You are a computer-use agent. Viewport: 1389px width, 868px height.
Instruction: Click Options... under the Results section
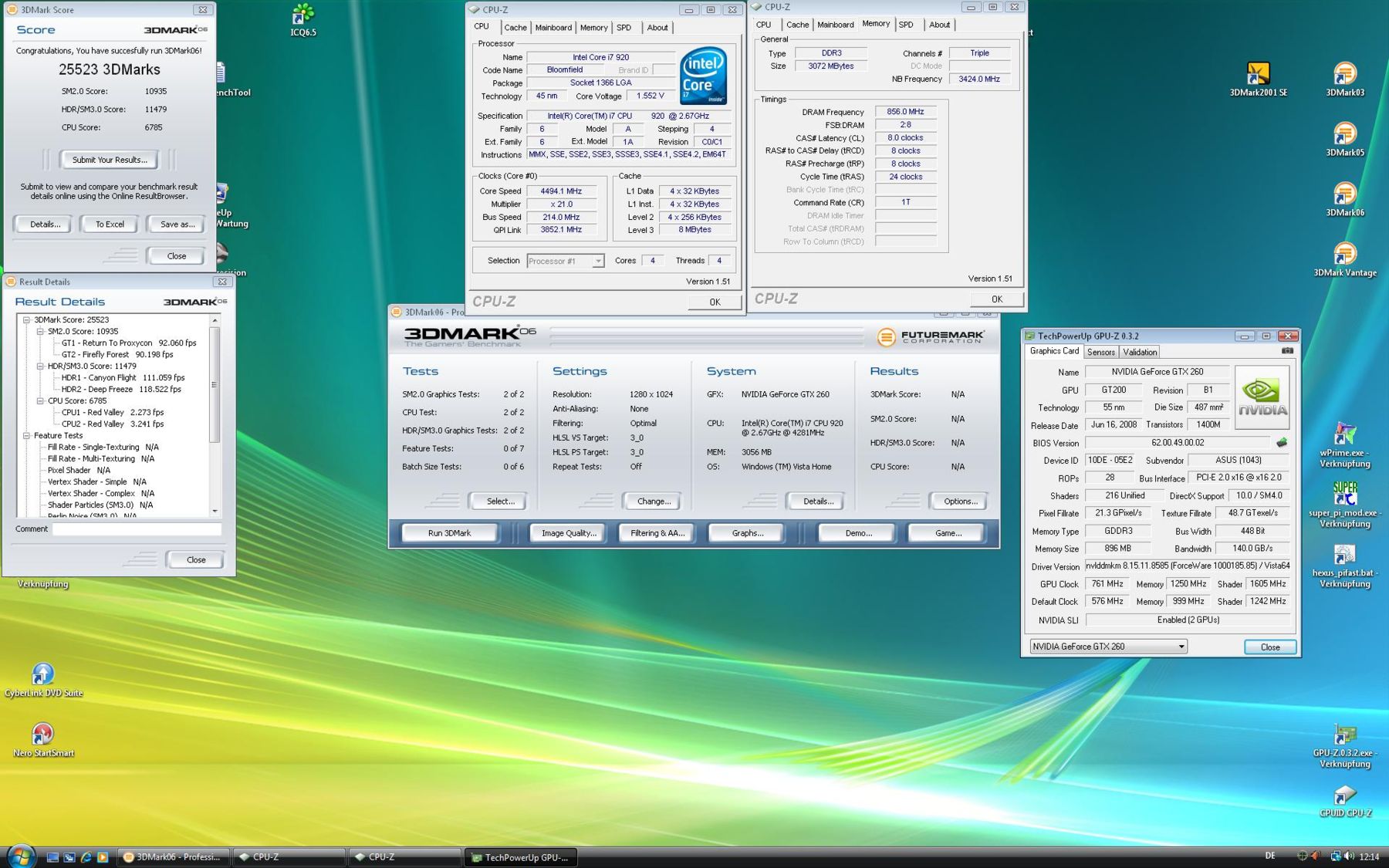(x=960, y=501)
